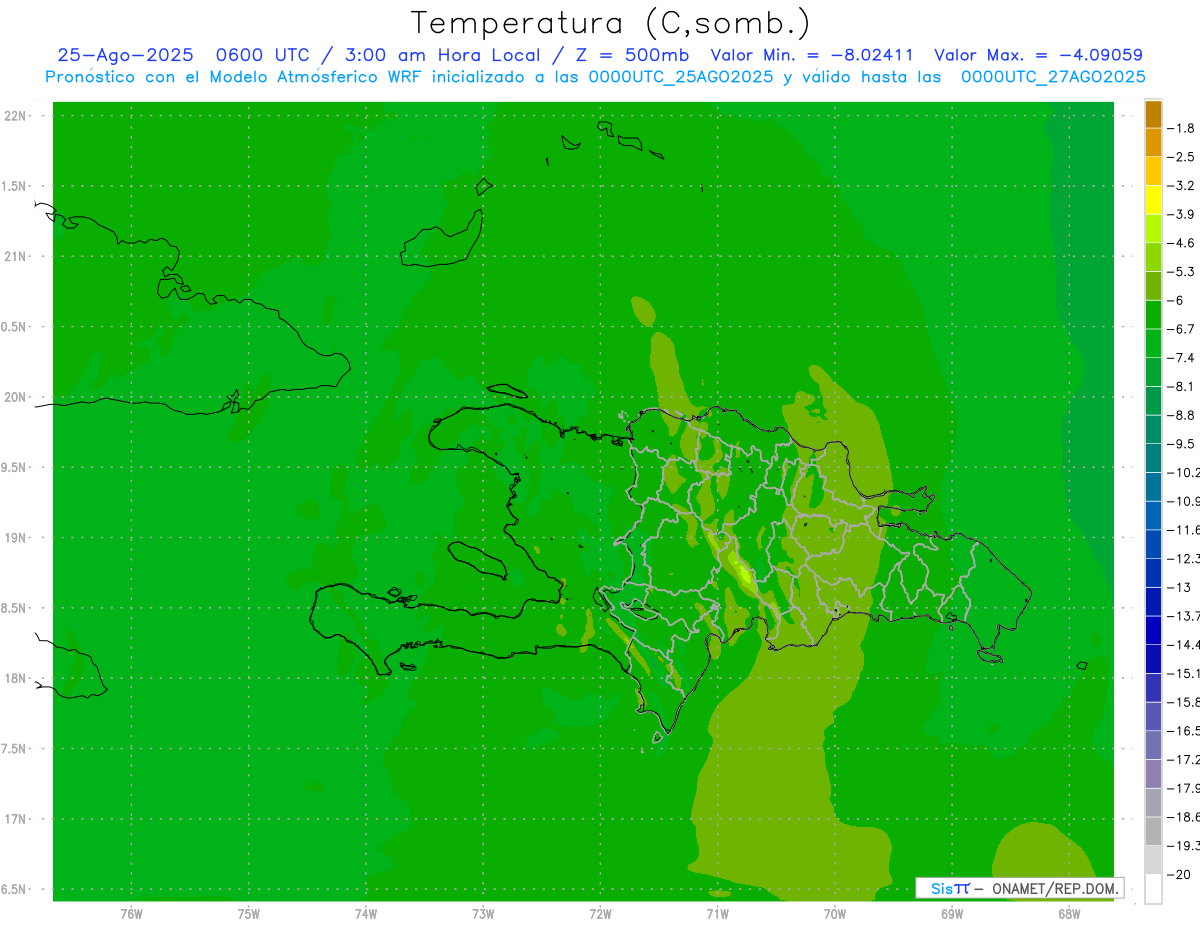Pick the light gray swatch between -19.3 and -20
1200x927 pixels.
[x=1153, y=860]
